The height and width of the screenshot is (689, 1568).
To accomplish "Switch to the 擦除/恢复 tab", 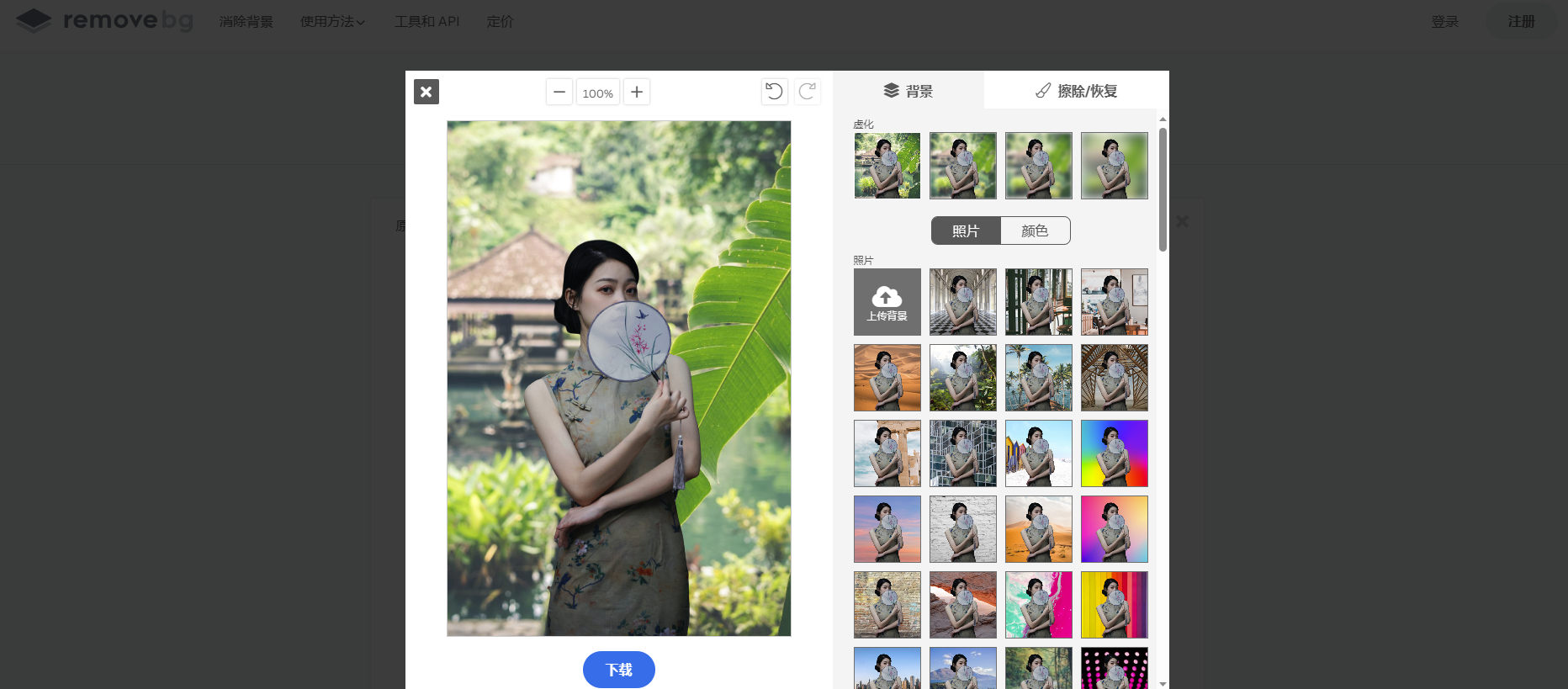I will pyautogui.click(x=1077, y=90).
